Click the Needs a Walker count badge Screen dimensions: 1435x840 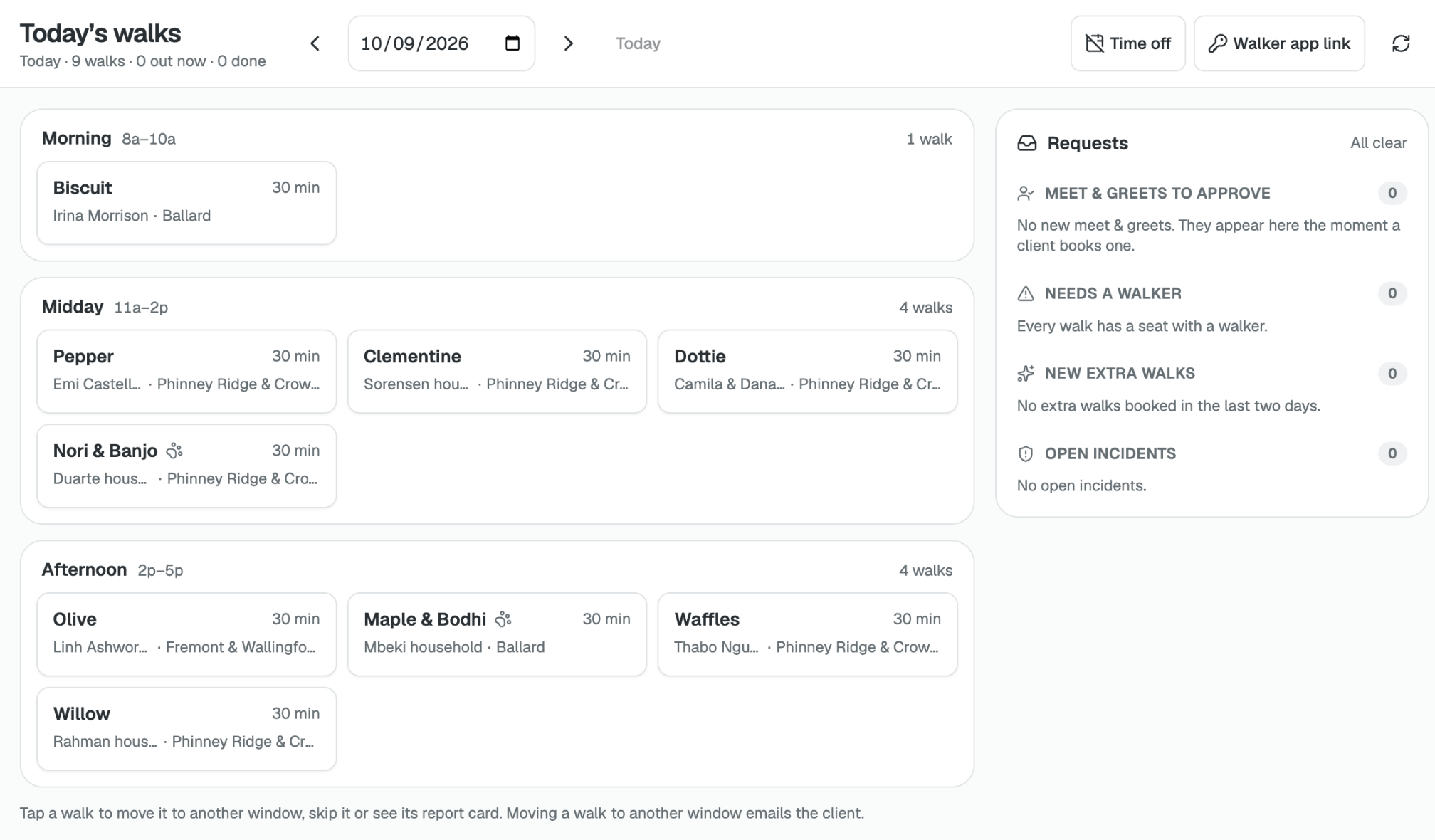(1392, 293)
